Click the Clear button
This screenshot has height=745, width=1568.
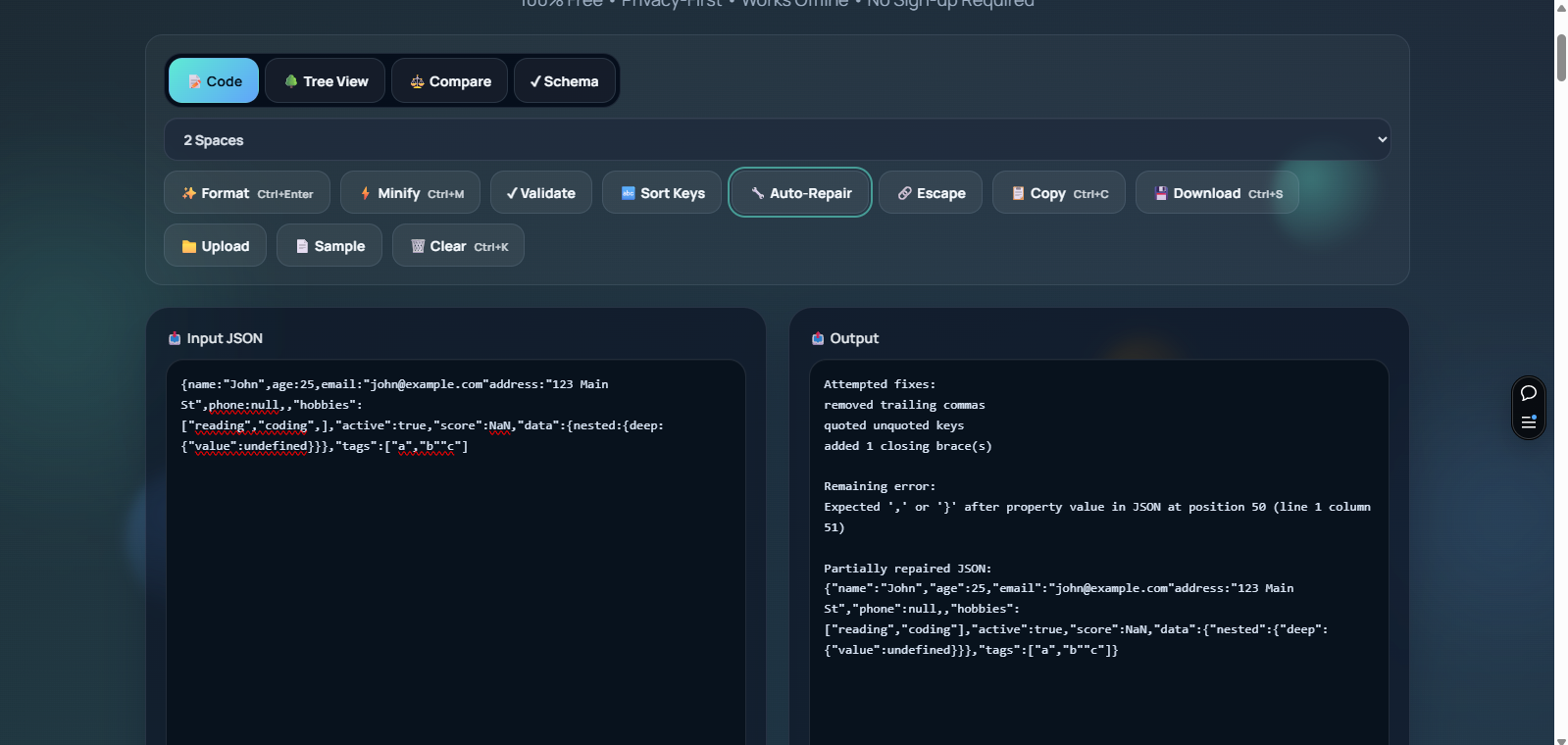click(458, 246)
